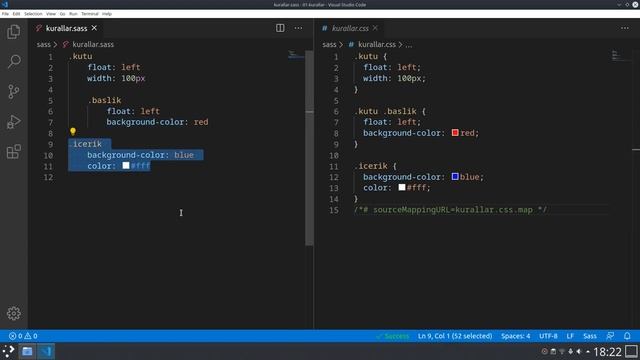Click the blue color swatch in css
Viewport: 640px width, 360px height.
click(x=455, y=176)
